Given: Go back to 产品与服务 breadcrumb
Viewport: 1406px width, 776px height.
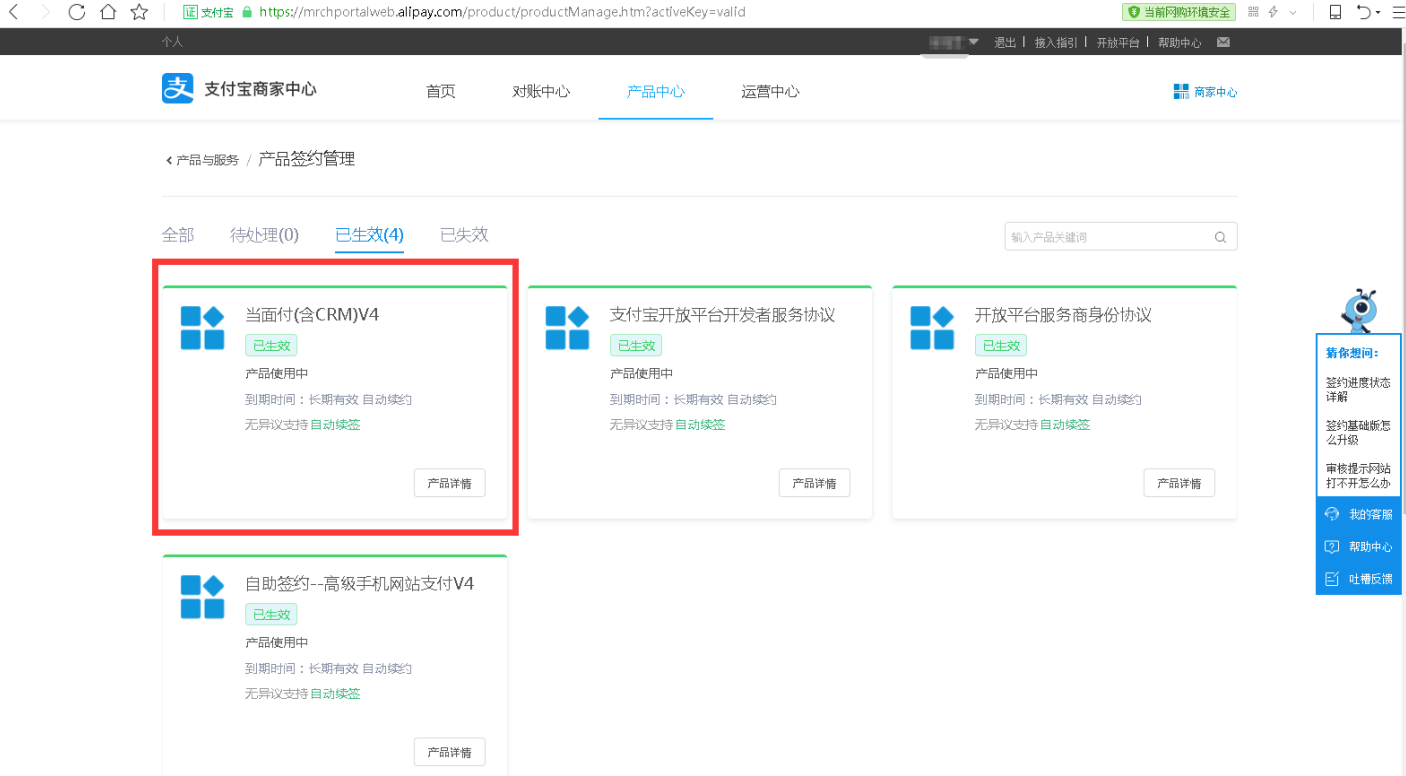Looking at the screenshot, I should pos(202,160).
